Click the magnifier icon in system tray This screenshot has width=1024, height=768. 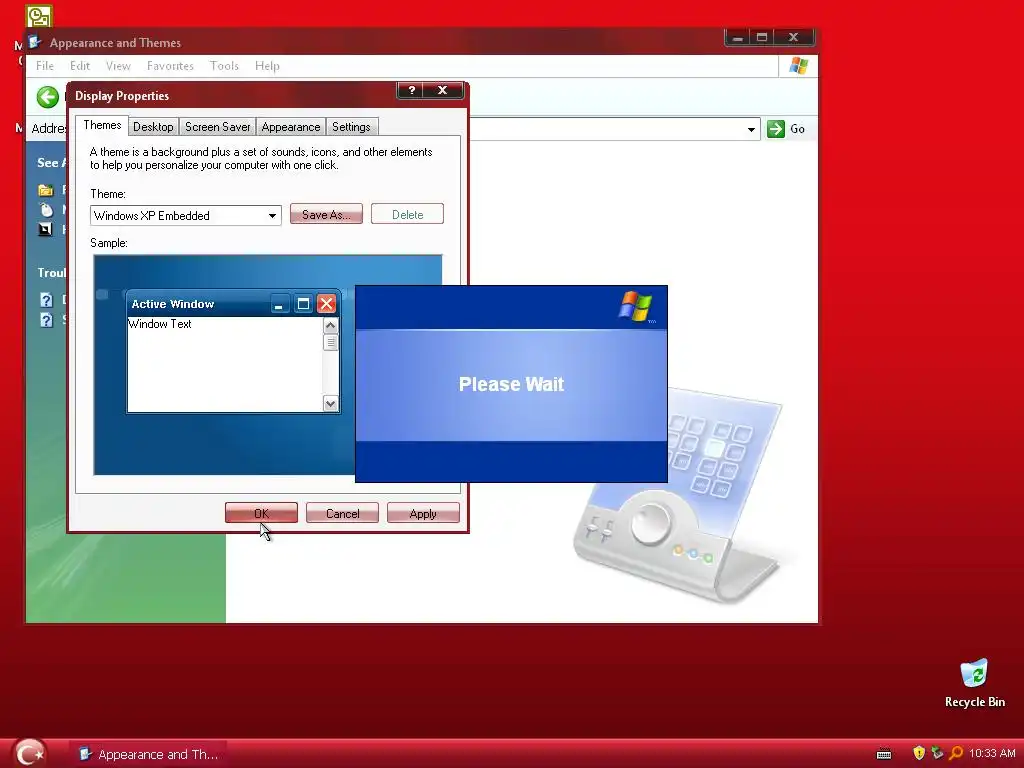(x=956, y=753)
